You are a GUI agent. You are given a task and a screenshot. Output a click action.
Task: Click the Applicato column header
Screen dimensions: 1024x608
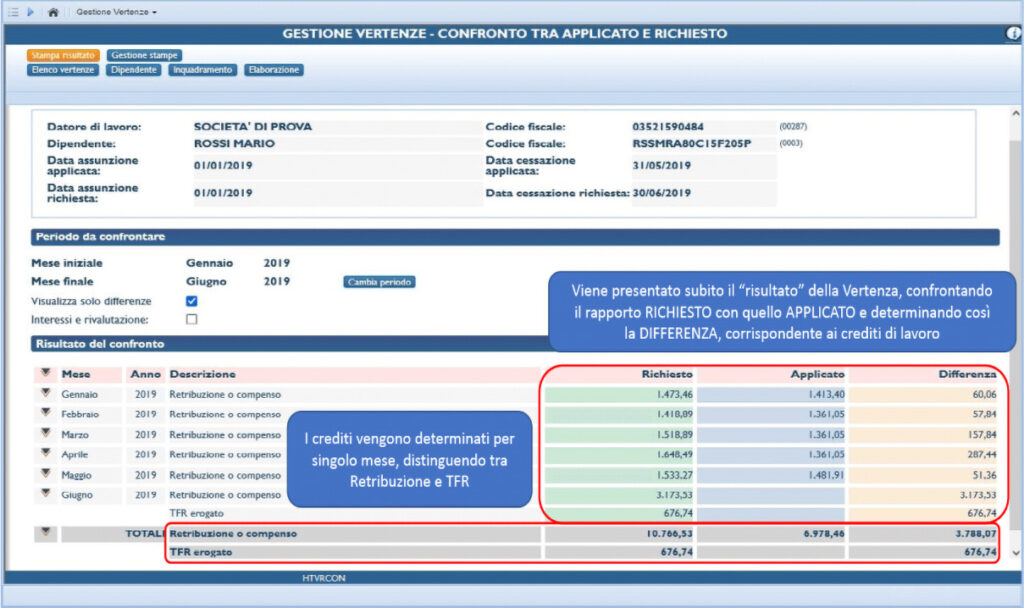pos(817,374)
